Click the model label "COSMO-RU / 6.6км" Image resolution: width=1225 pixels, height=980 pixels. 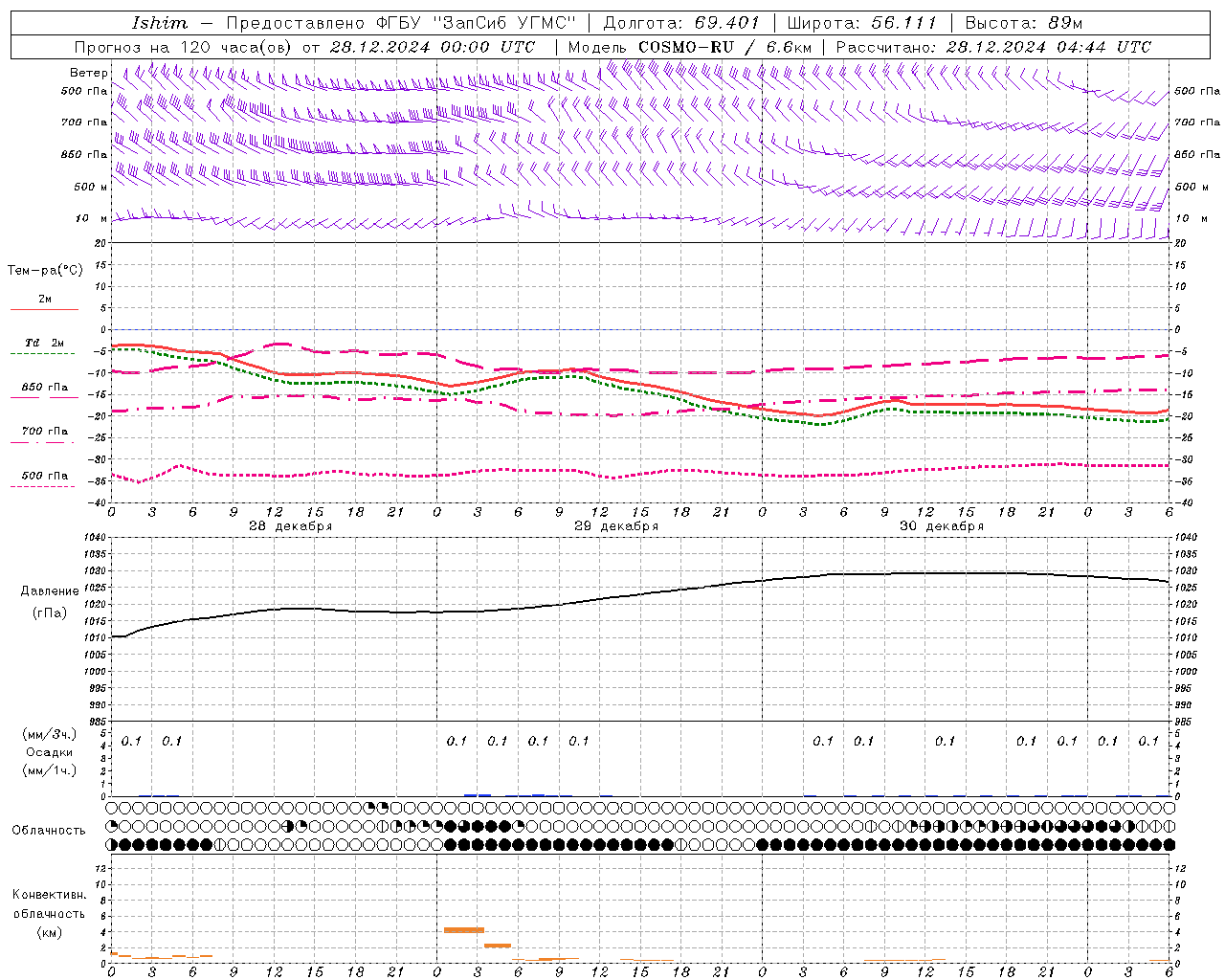coord(724,47)
